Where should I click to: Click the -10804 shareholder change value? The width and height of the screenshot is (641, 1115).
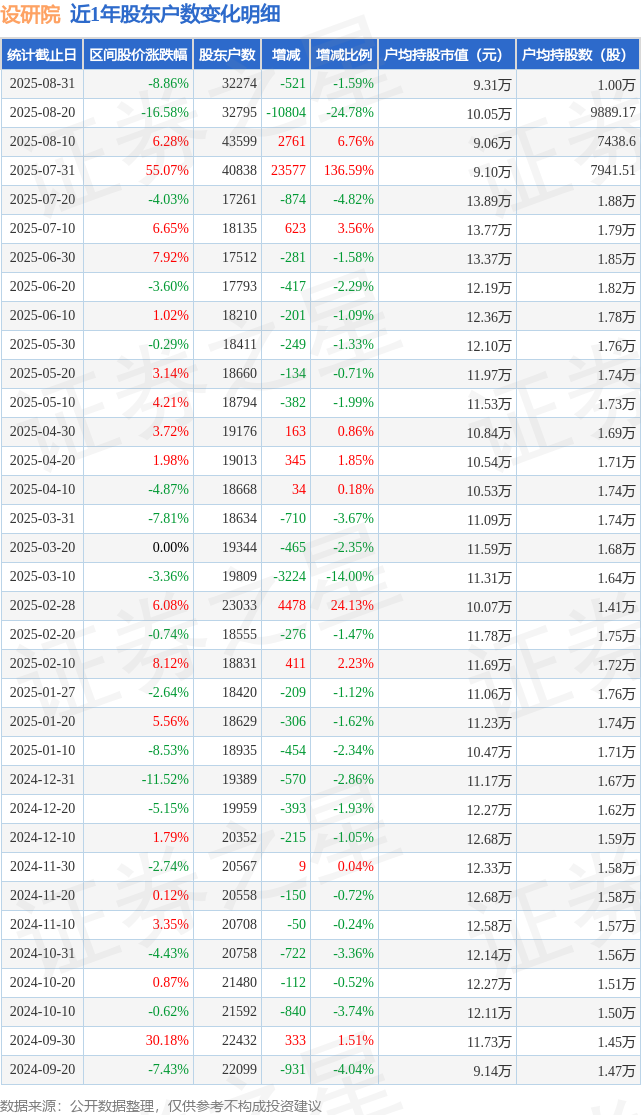[286, 113]
